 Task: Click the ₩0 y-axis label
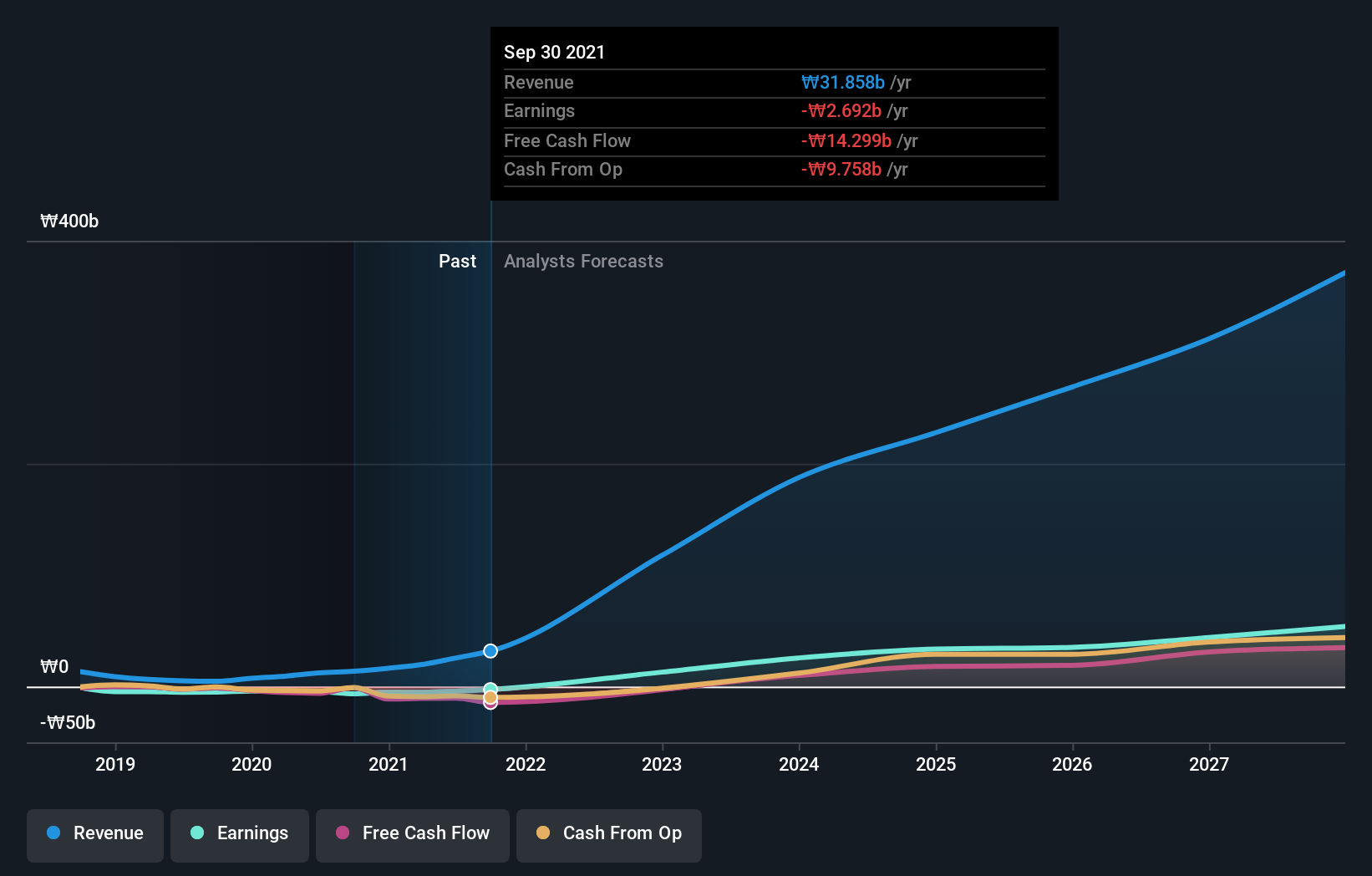(54, 666)
